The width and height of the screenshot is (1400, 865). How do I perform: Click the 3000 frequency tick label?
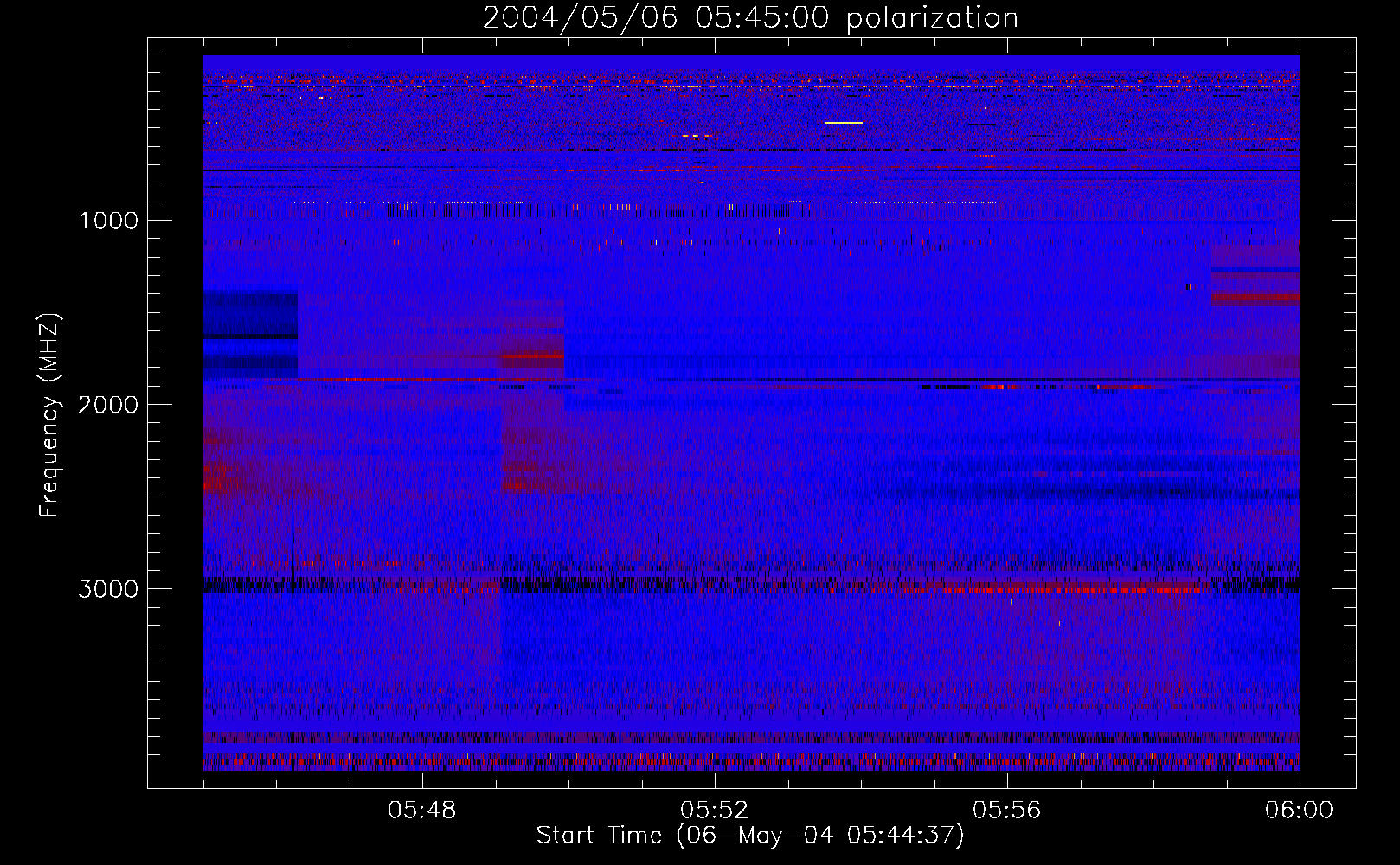[x=108, y=589]
